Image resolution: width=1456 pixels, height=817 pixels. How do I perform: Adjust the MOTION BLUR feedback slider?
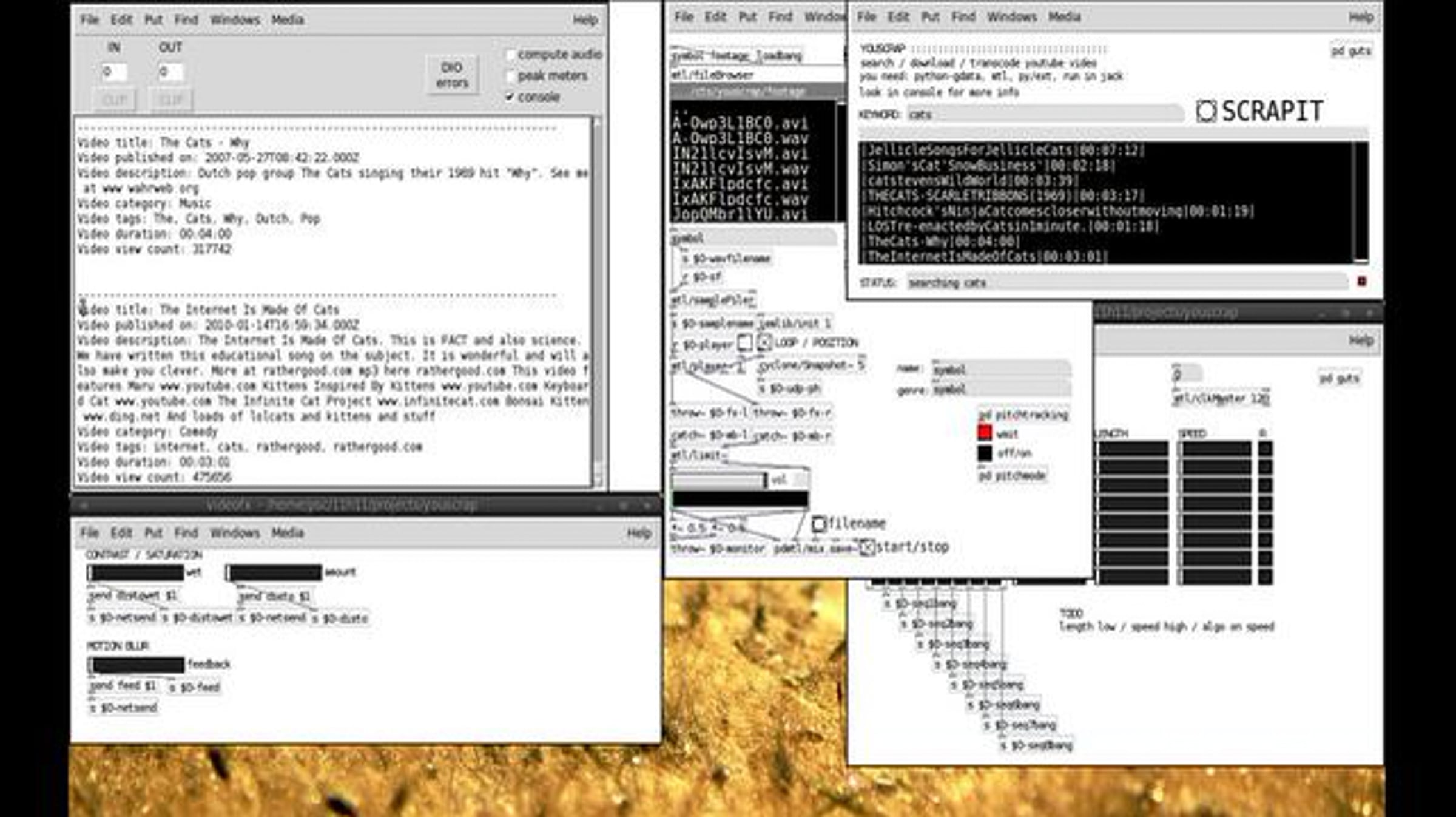[136, 665]
